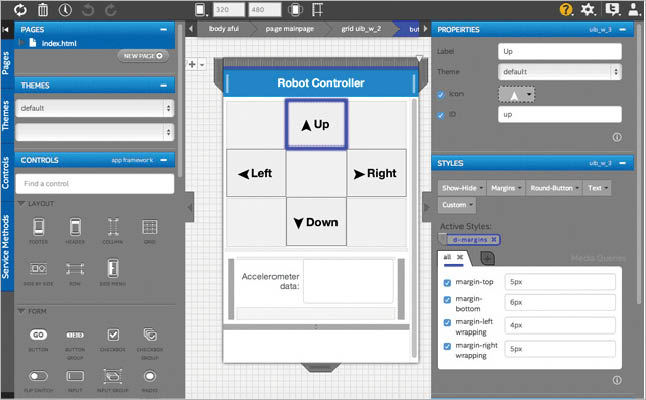The height and width of the screenshot is (400, 646).
Task: Uncheck the margin-left wrapping checkbox
Action: (447, 322)
